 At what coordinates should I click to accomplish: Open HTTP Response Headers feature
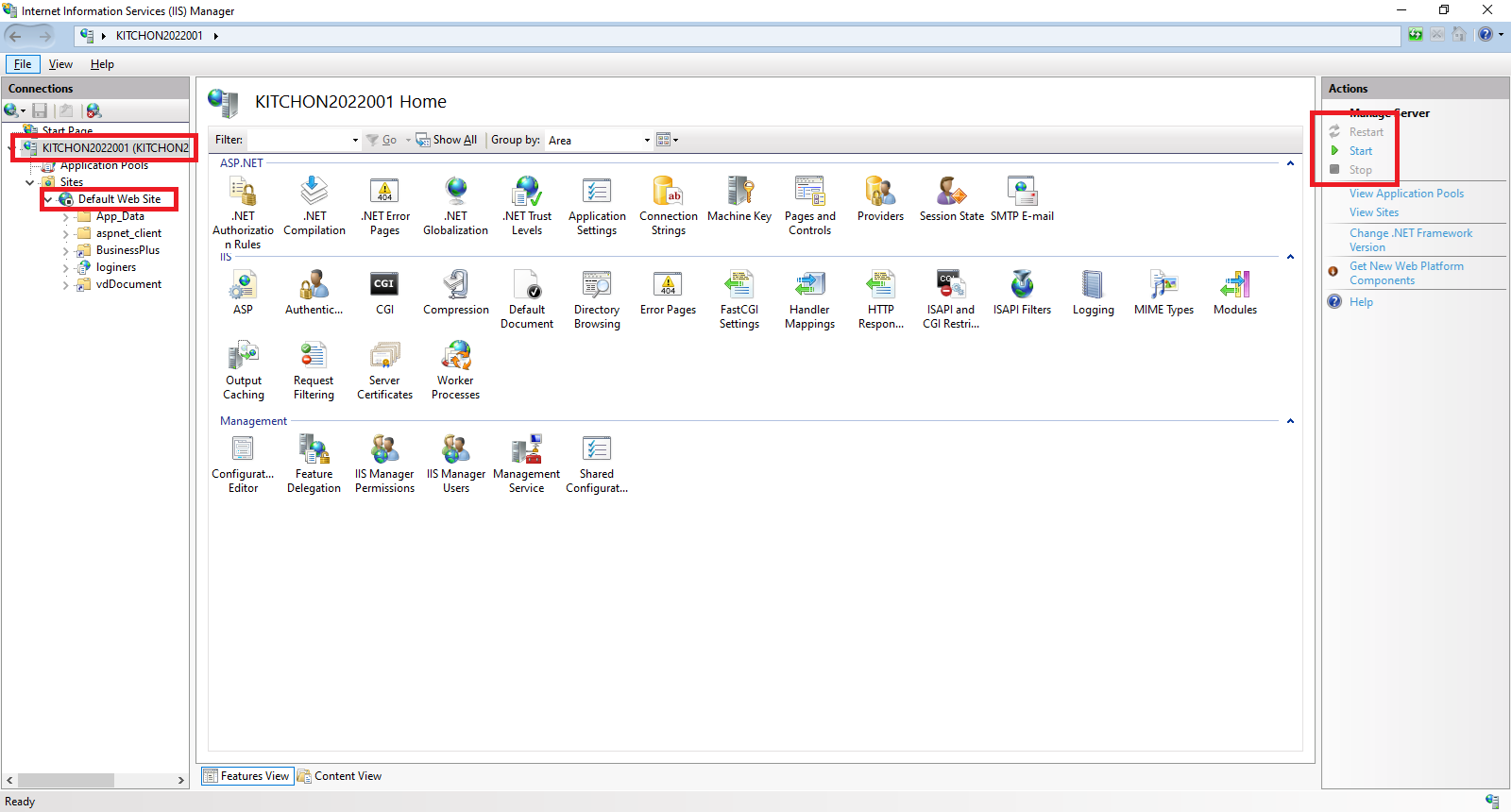881,299
